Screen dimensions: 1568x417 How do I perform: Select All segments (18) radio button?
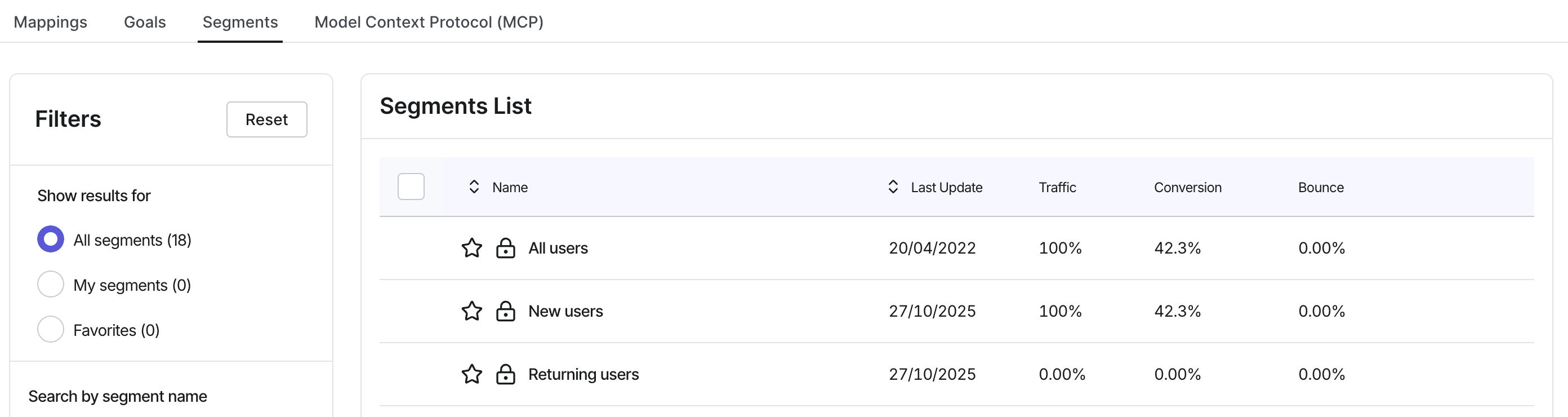(x=51, y=239)
